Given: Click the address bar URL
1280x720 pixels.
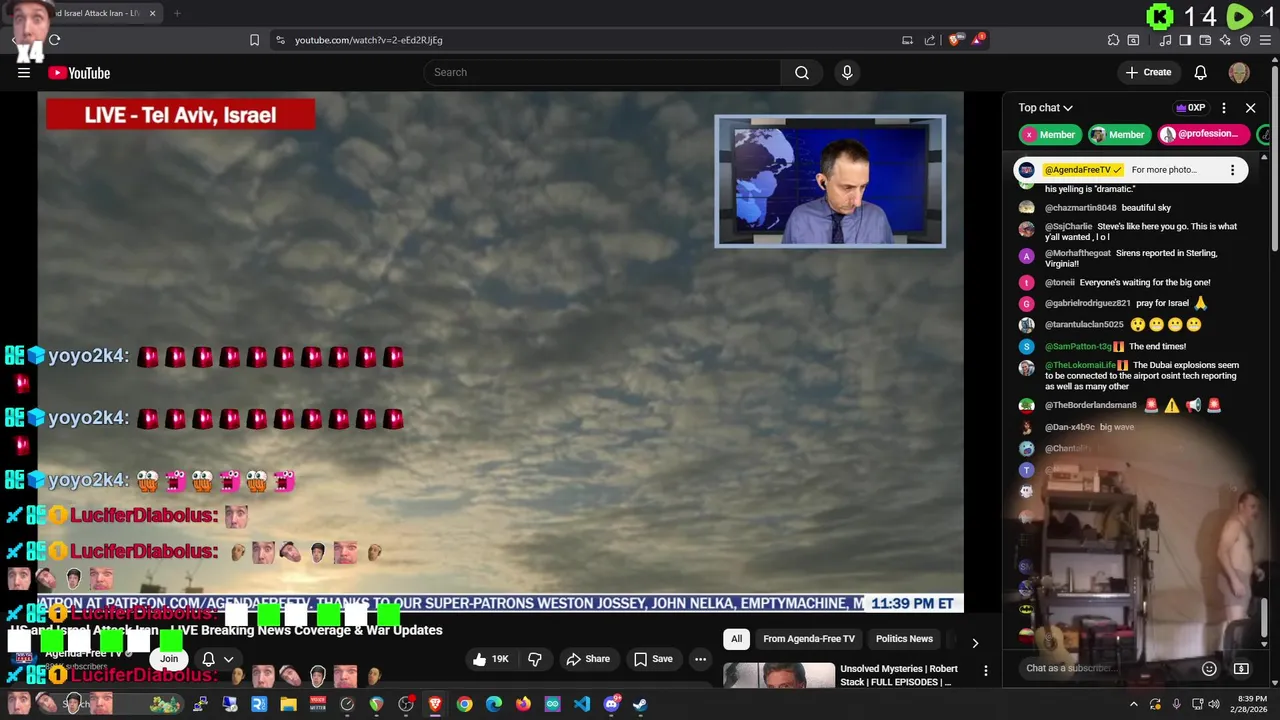Looking at the screenshot, I should click(368, 40).
